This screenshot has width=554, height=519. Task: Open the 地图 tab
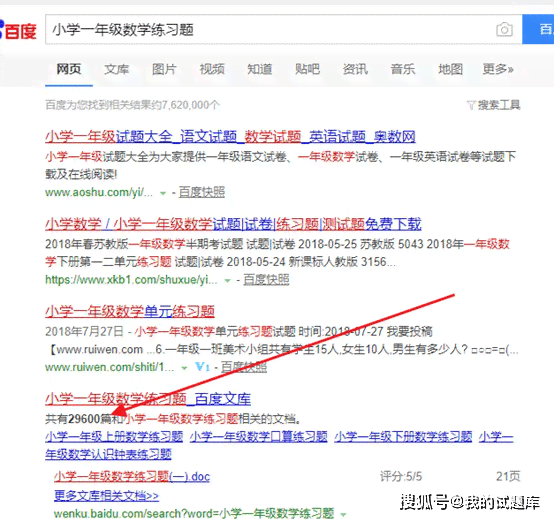[x=450, y=69]
